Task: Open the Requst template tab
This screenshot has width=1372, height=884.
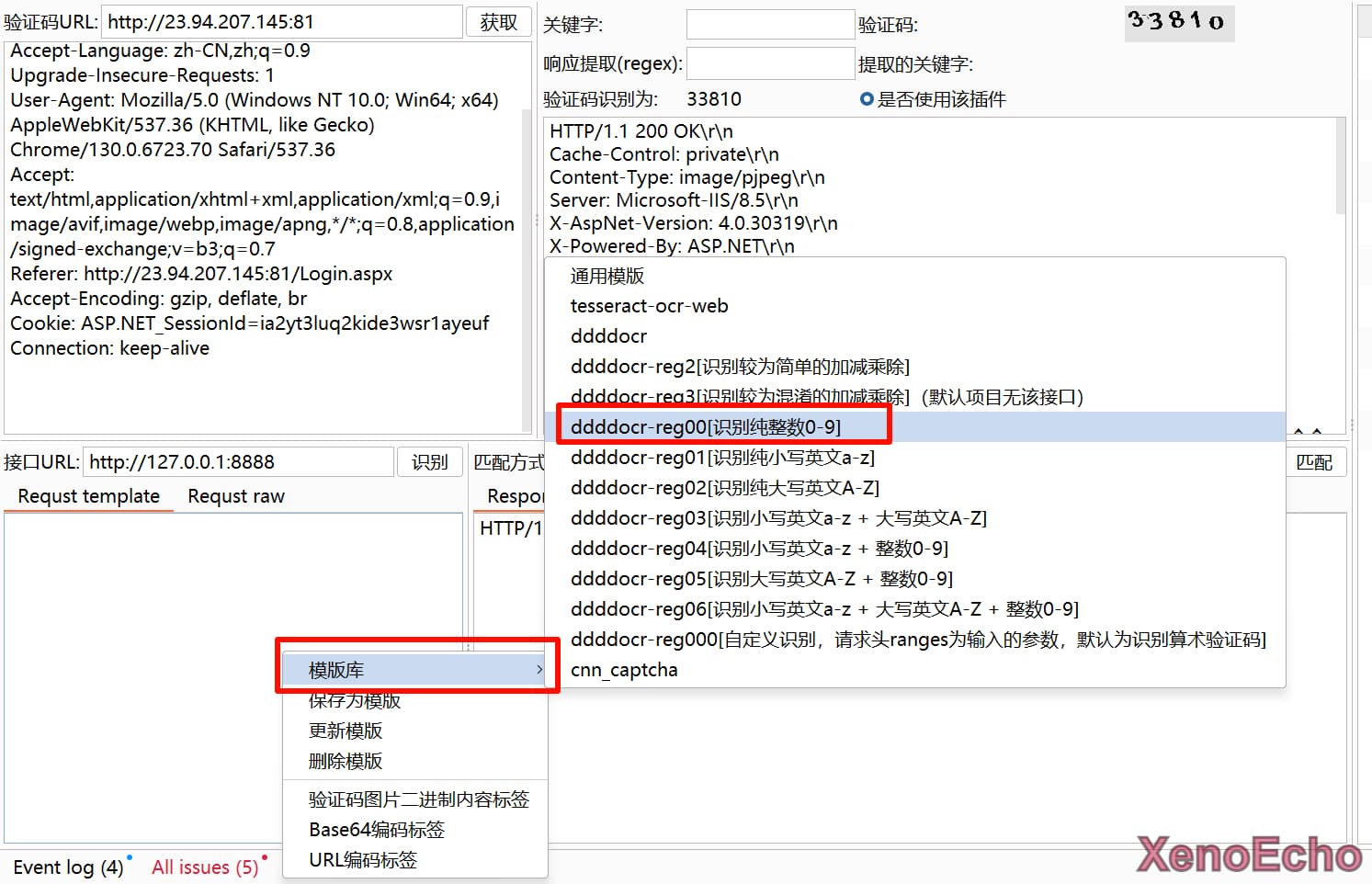Action: coord(88,496)
